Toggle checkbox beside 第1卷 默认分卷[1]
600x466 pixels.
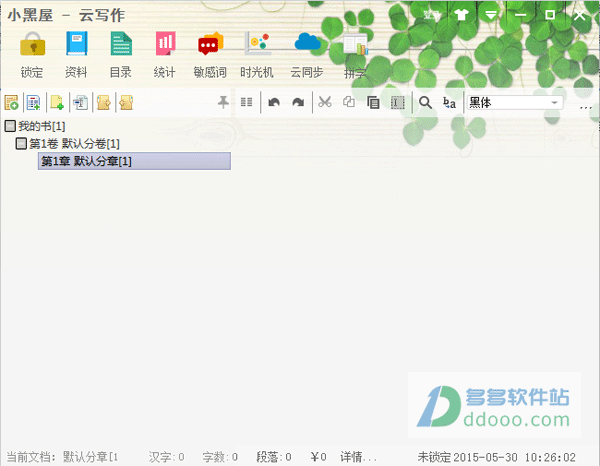point(21,143)
